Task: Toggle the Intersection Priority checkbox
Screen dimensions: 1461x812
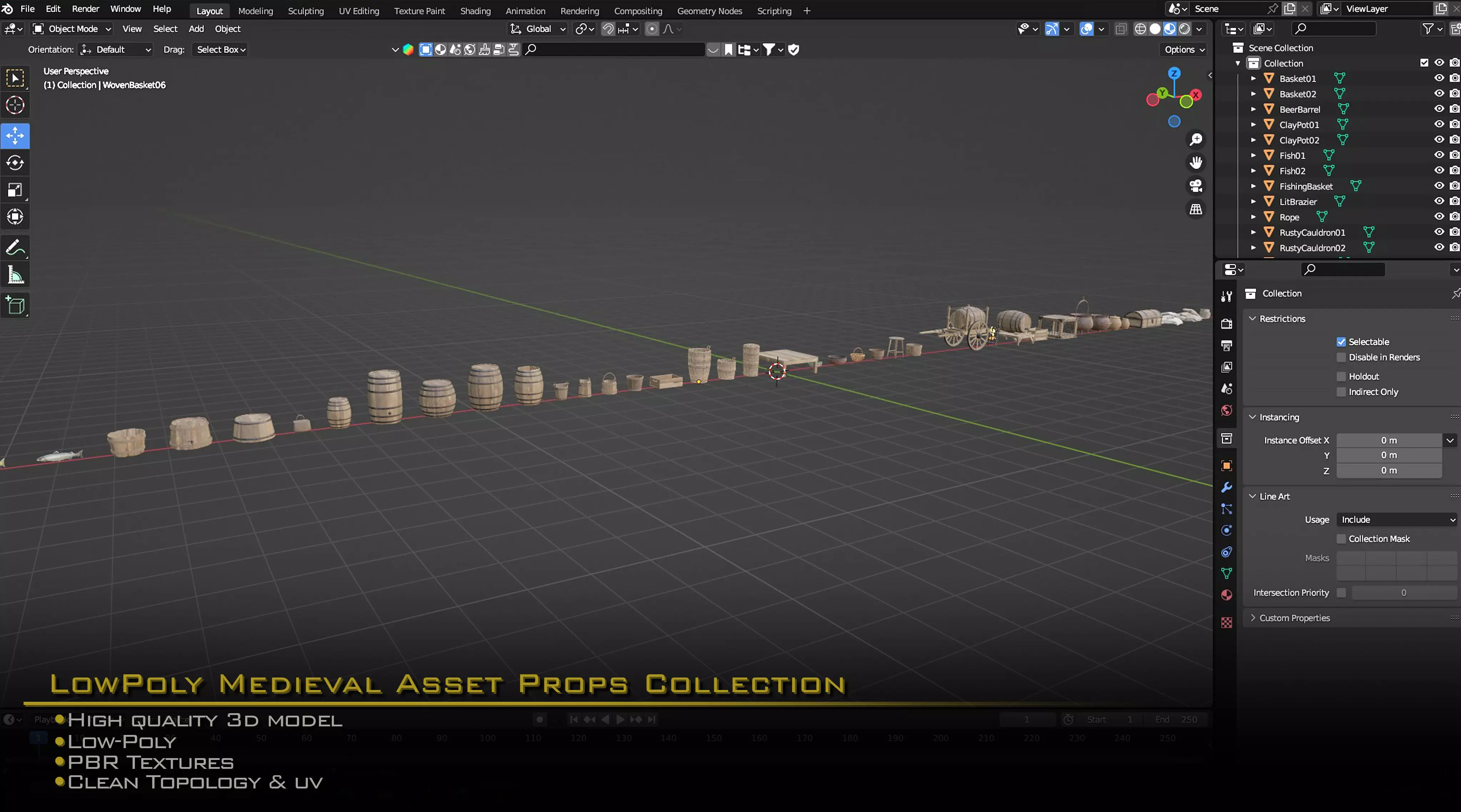Action: tap(1341, 593)
